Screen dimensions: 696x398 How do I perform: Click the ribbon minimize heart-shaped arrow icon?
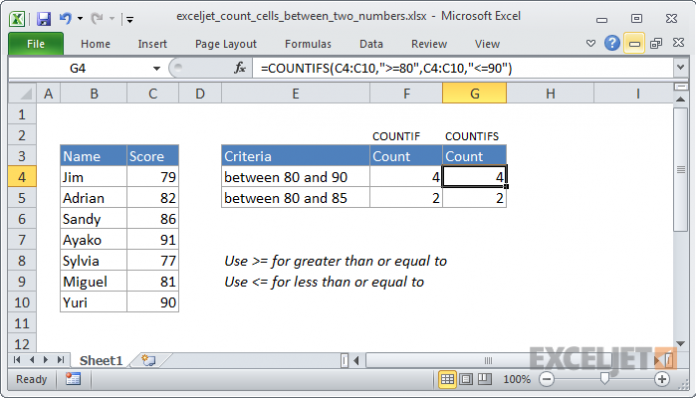tap(590, 43)
